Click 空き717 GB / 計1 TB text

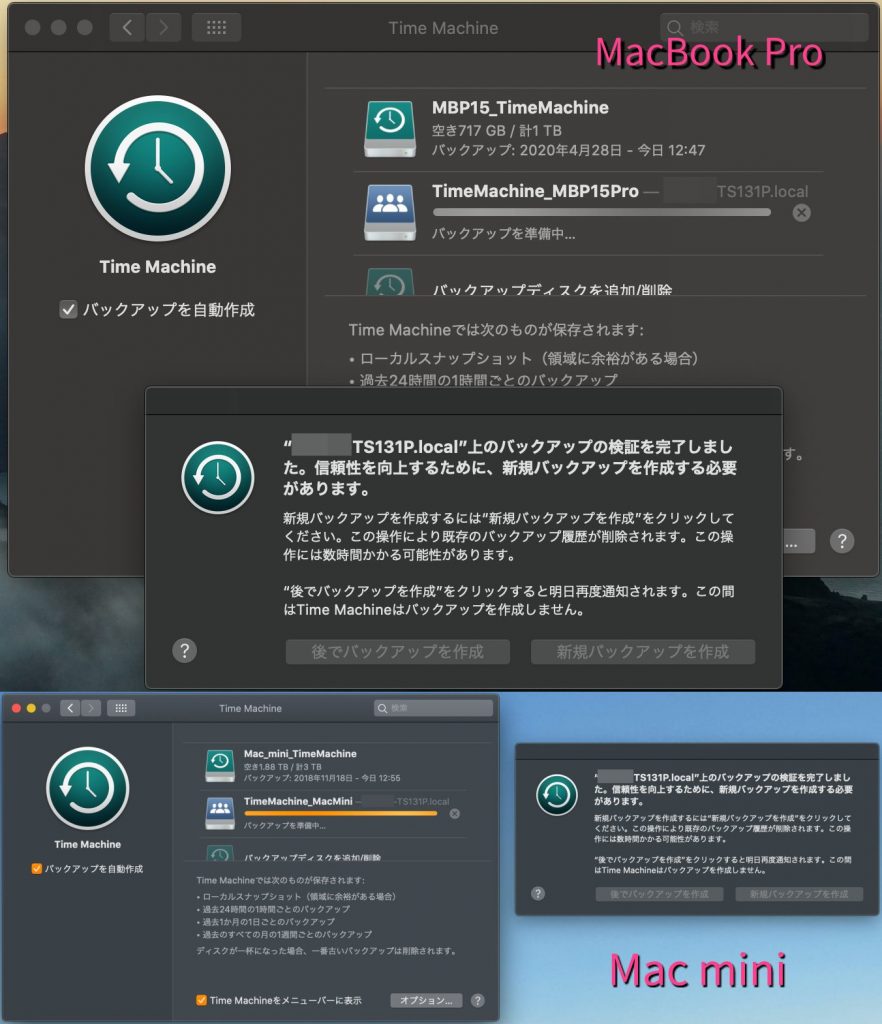point(497,131)
